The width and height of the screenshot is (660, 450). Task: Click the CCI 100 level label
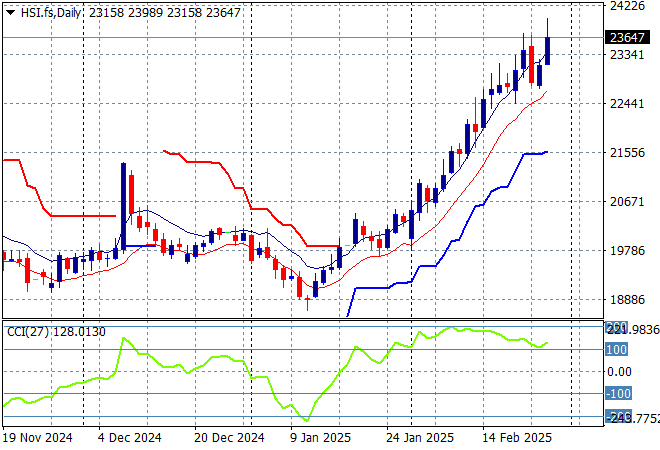(617, 350)
